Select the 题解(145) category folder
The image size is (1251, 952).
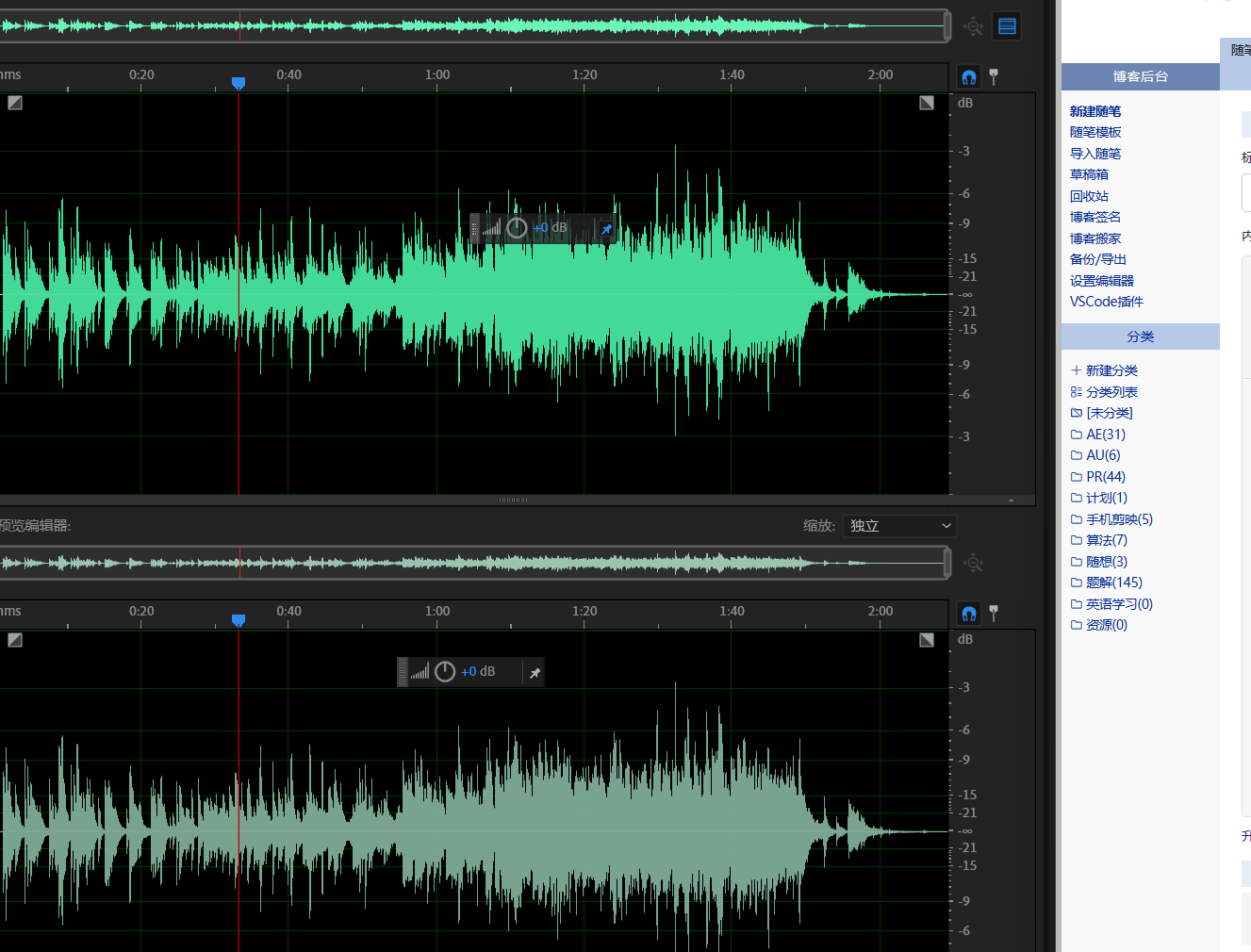click(1106, 583)
